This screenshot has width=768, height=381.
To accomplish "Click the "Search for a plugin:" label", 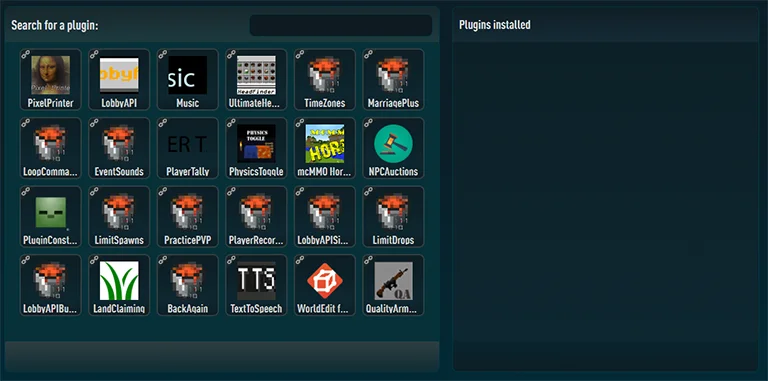I will tap(55, 25).
